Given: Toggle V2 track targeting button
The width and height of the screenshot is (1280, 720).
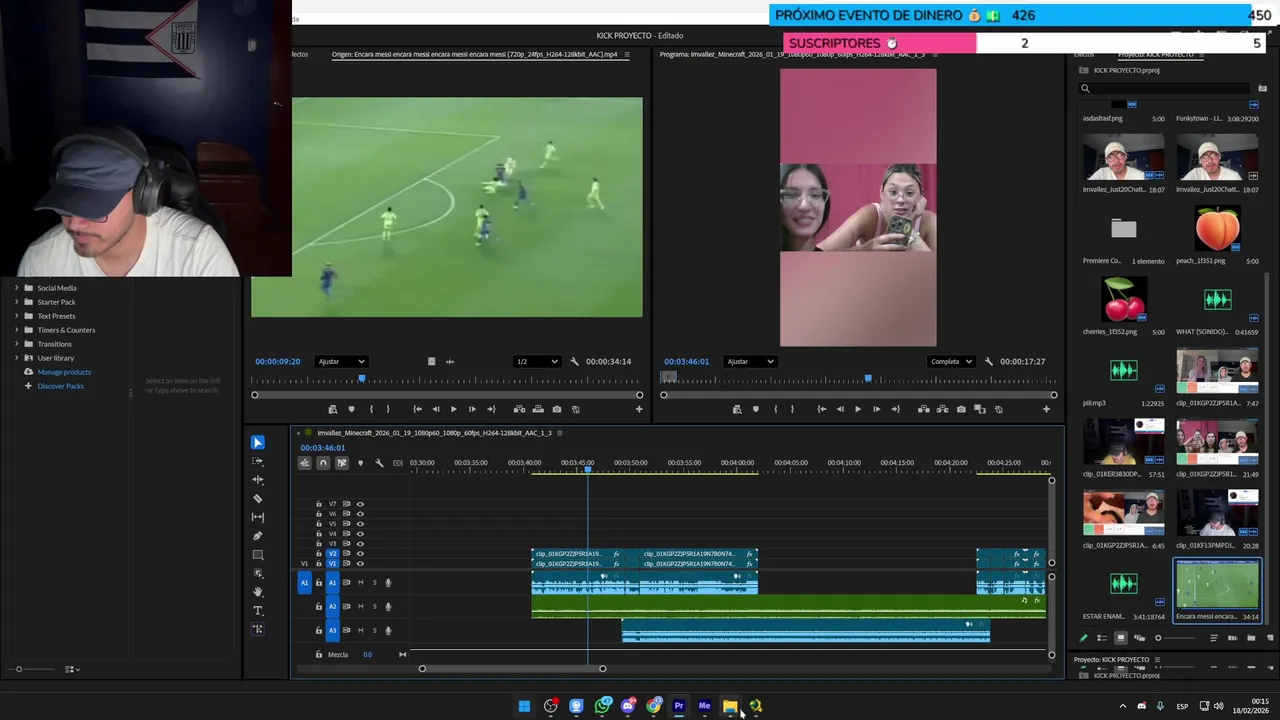Looking at the screenshot, I should (333, 554).
